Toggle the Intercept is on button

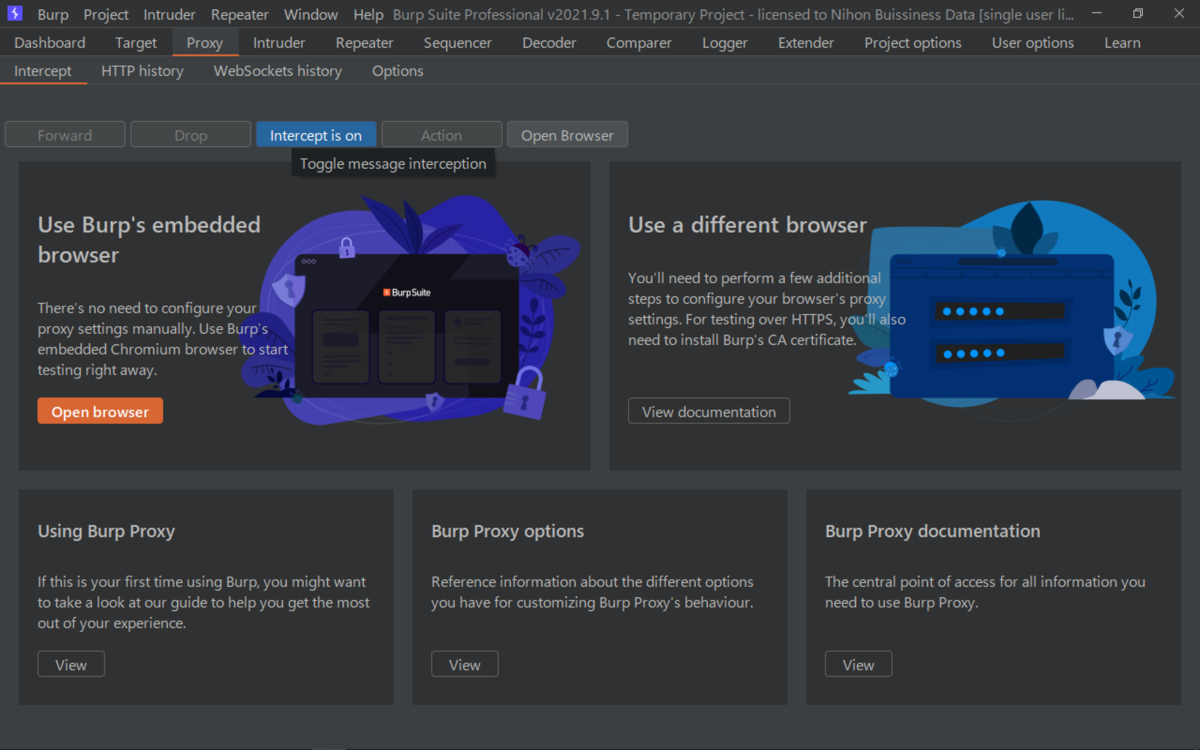coord(316,135)
